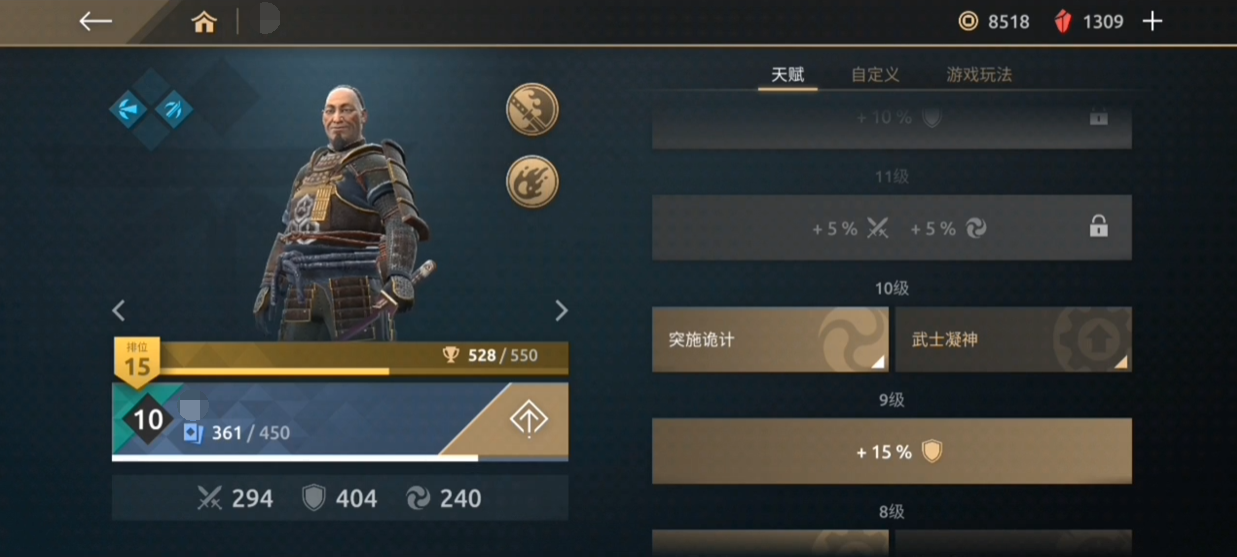Show previous hero with left chevron
Screen dimensions: 1237x557
pos(118,310)
